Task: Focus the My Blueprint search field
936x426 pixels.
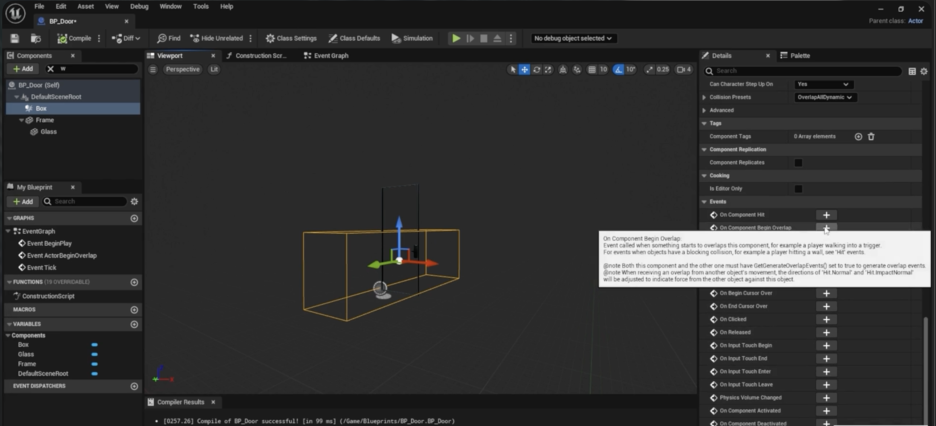Action: point(85,202)
